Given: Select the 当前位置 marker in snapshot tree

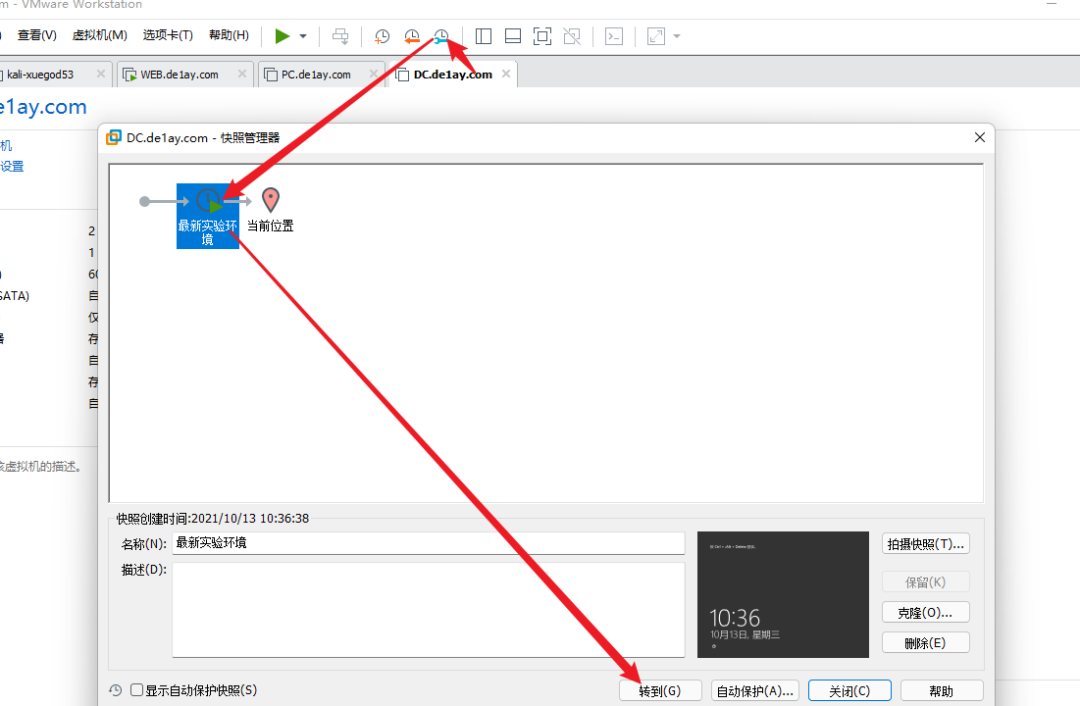Looking at the screenshot, I should pos(271,210).
